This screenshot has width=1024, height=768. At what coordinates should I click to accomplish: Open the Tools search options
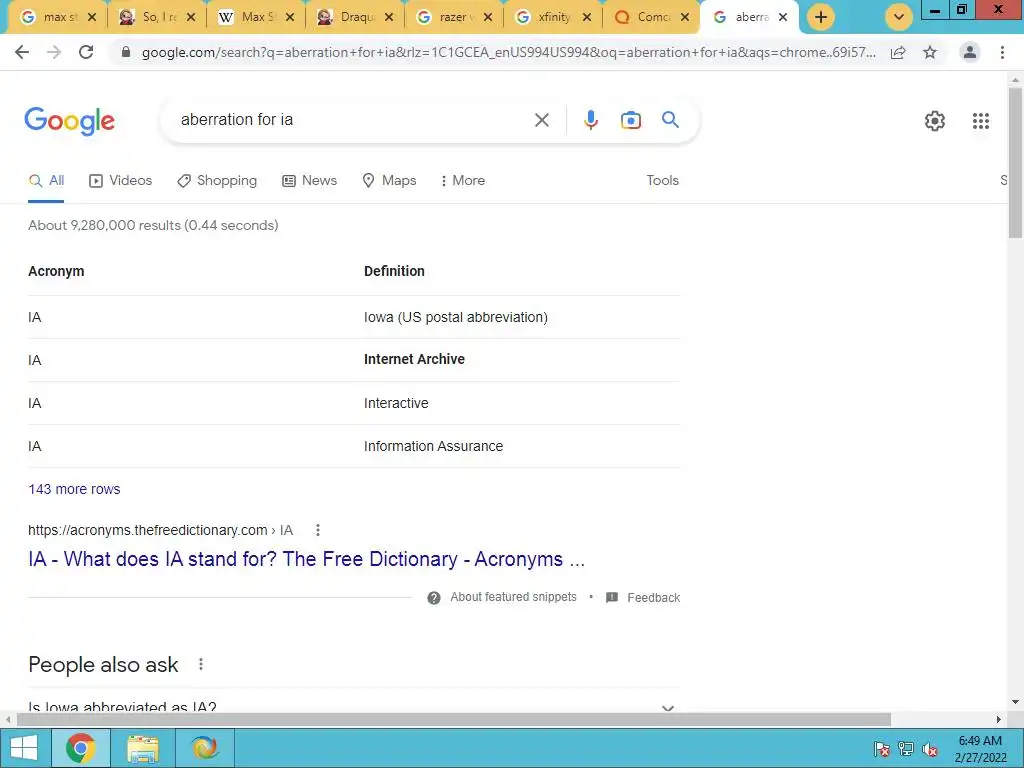662,181
